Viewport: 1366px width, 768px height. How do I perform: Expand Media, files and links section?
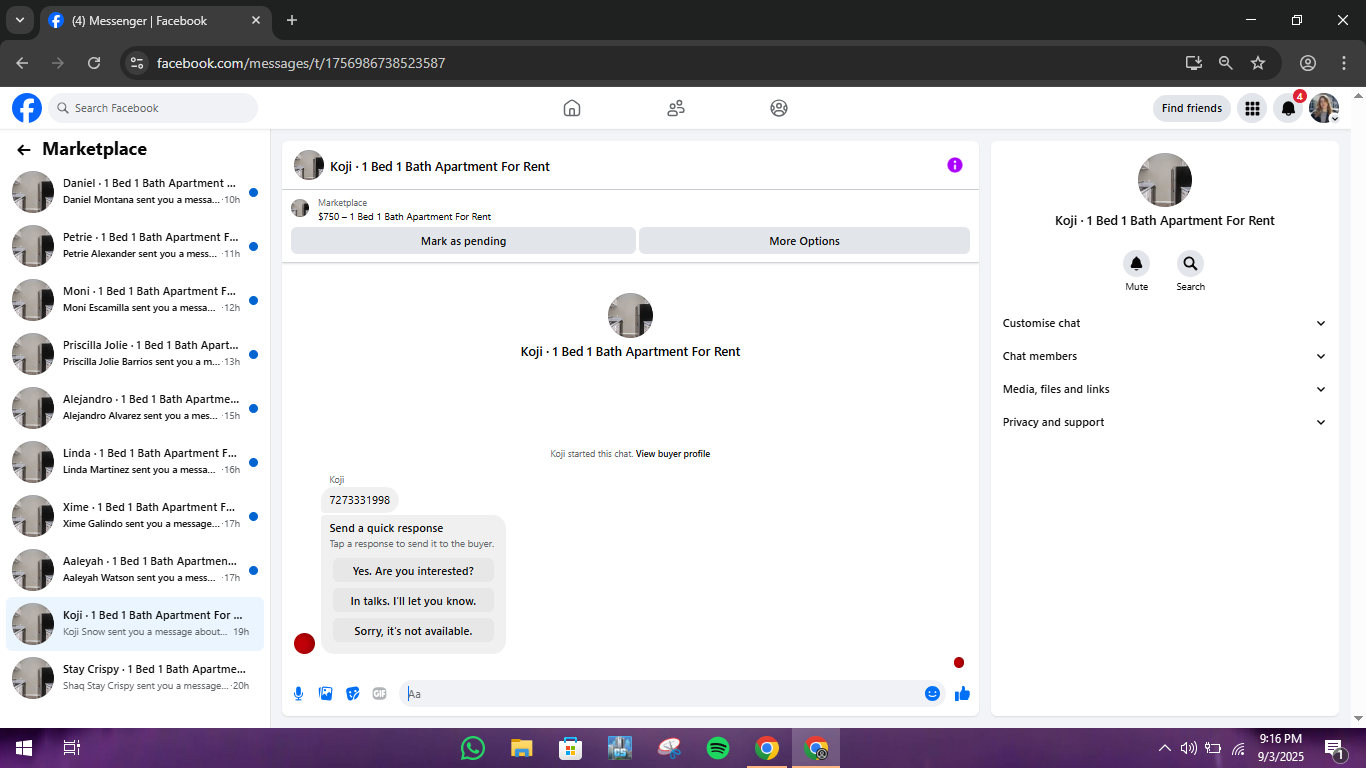[x=1164, y=389]
